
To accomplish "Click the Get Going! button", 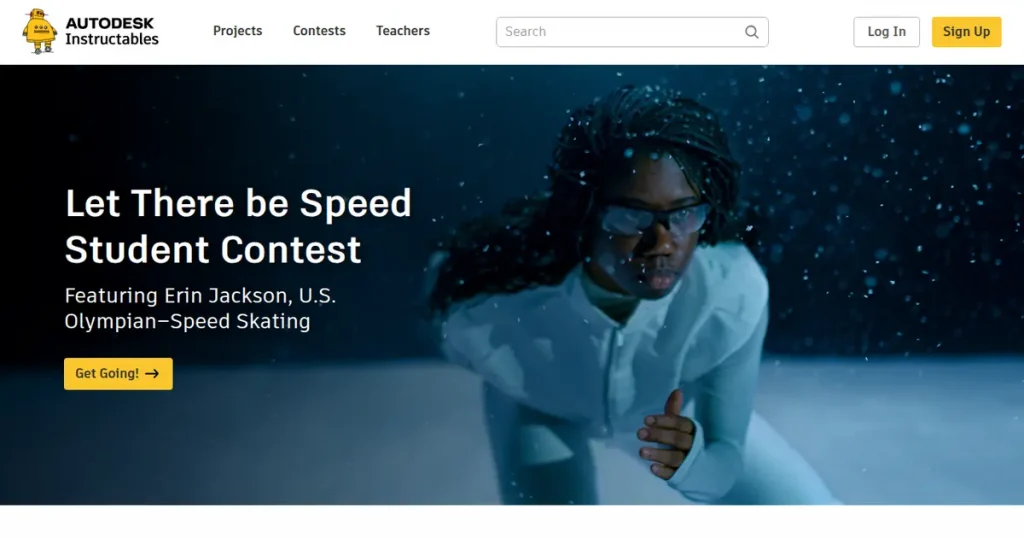I will coord(118,373).
